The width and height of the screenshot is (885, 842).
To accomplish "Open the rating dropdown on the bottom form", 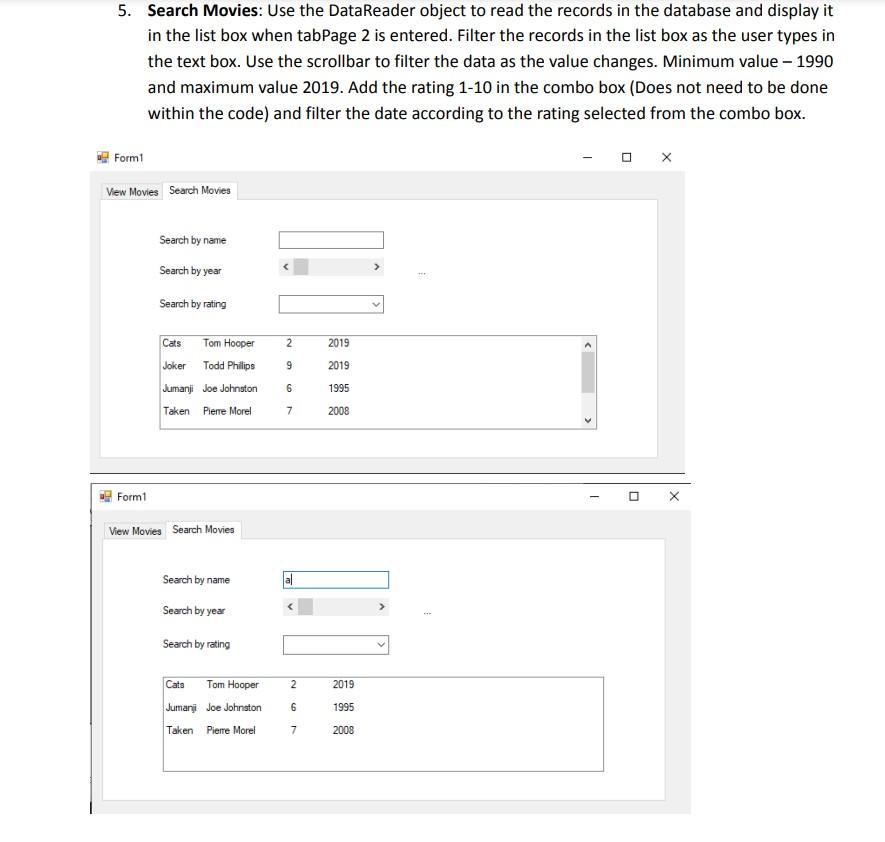I will point(379,644).
